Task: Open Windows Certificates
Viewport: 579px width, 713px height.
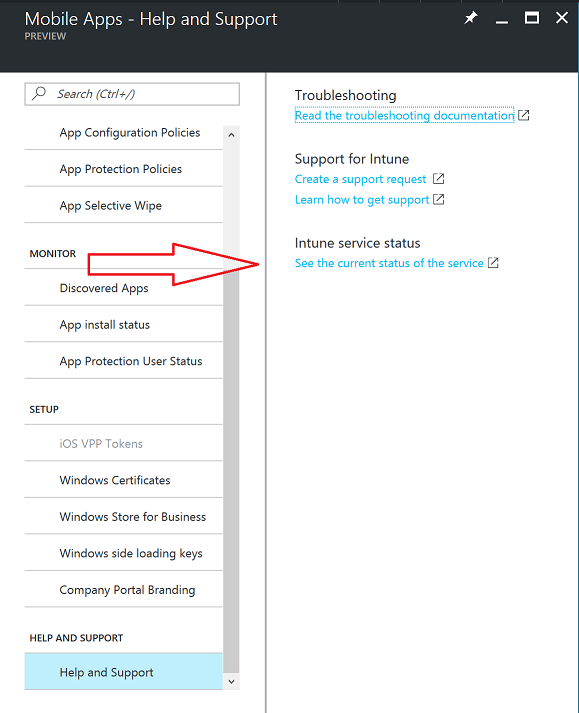Action: 123,480
